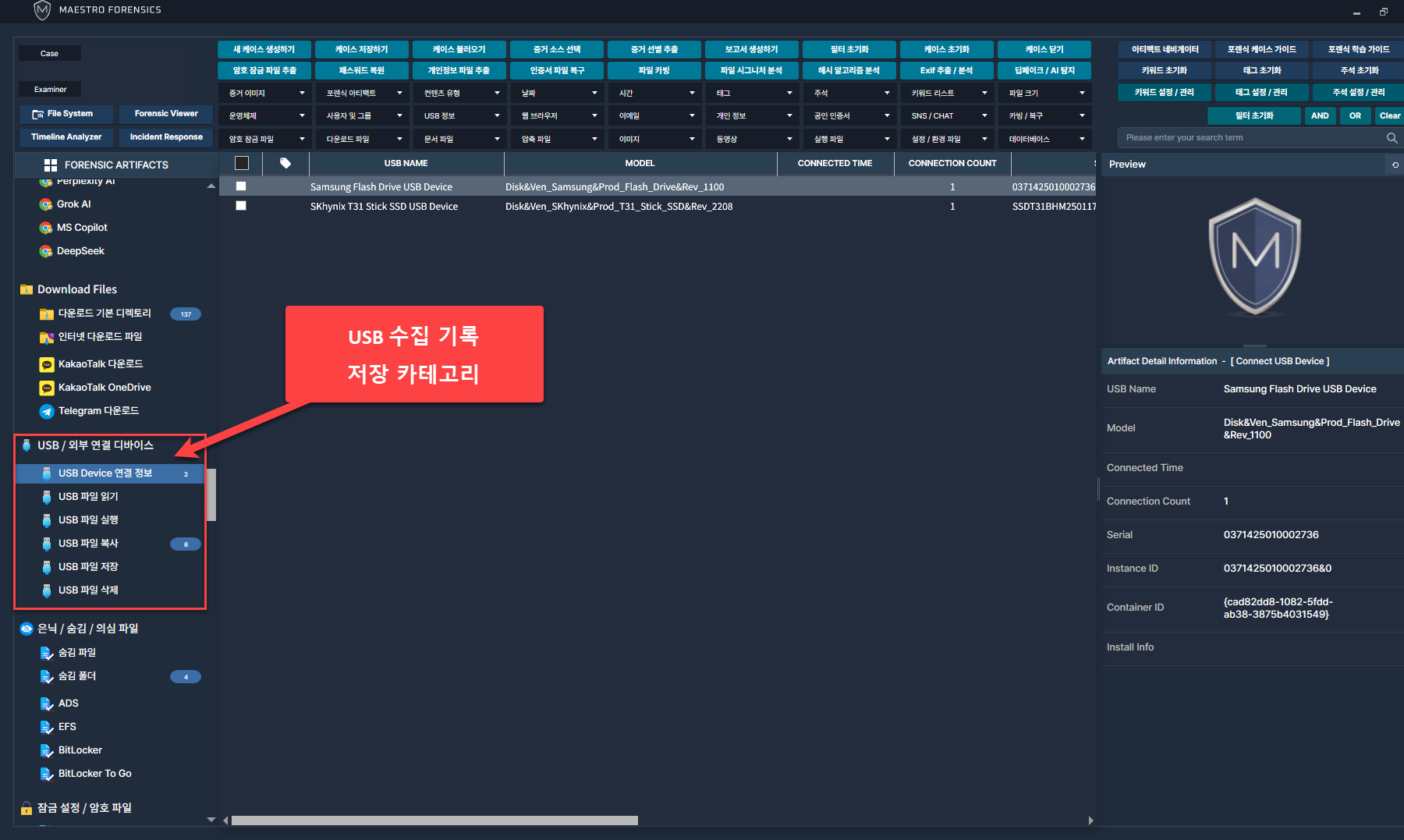This screenshot has height=840, width=1404.
Task: Open the Forensic Viewer tab
Action: click(166, 114)
